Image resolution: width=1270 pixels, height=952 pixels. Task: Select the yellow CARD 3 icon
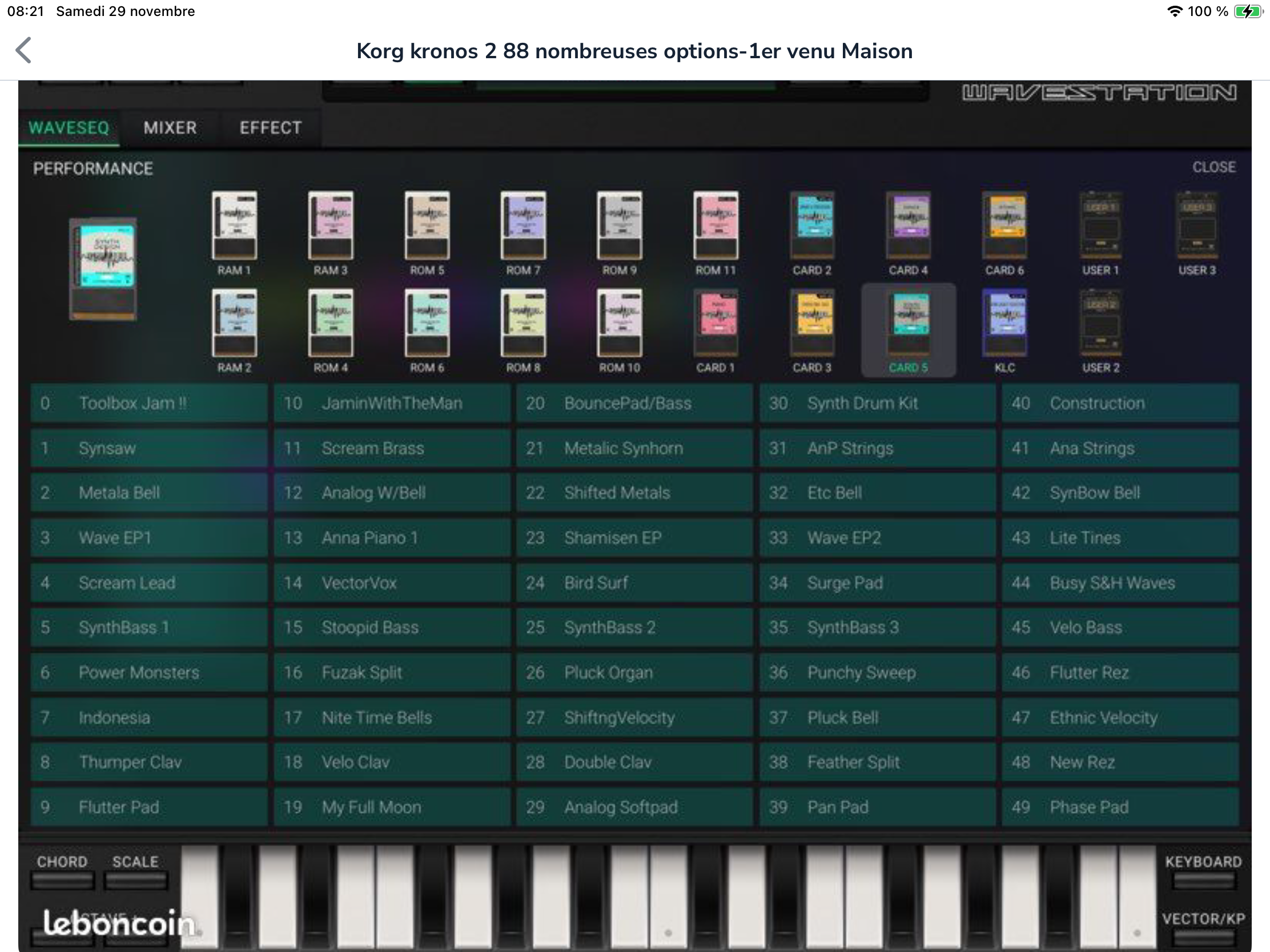812,324
